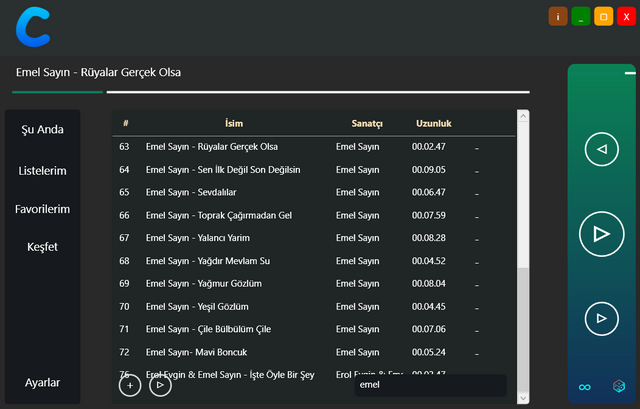Open the Listelerim section
This screenshot has width=640, height=409.
[x=42, y=171]
